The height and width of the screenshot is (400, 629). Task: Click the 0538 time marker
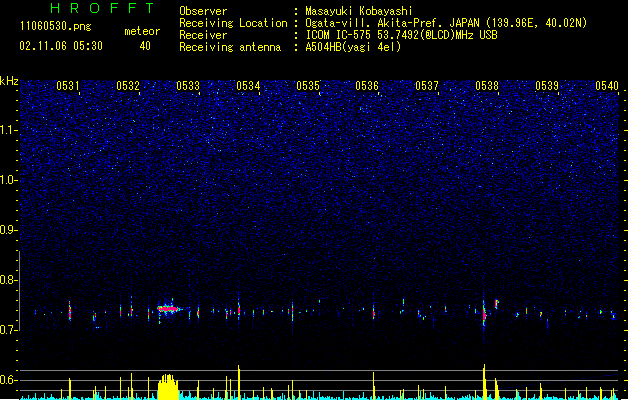(x=487, y=86)
